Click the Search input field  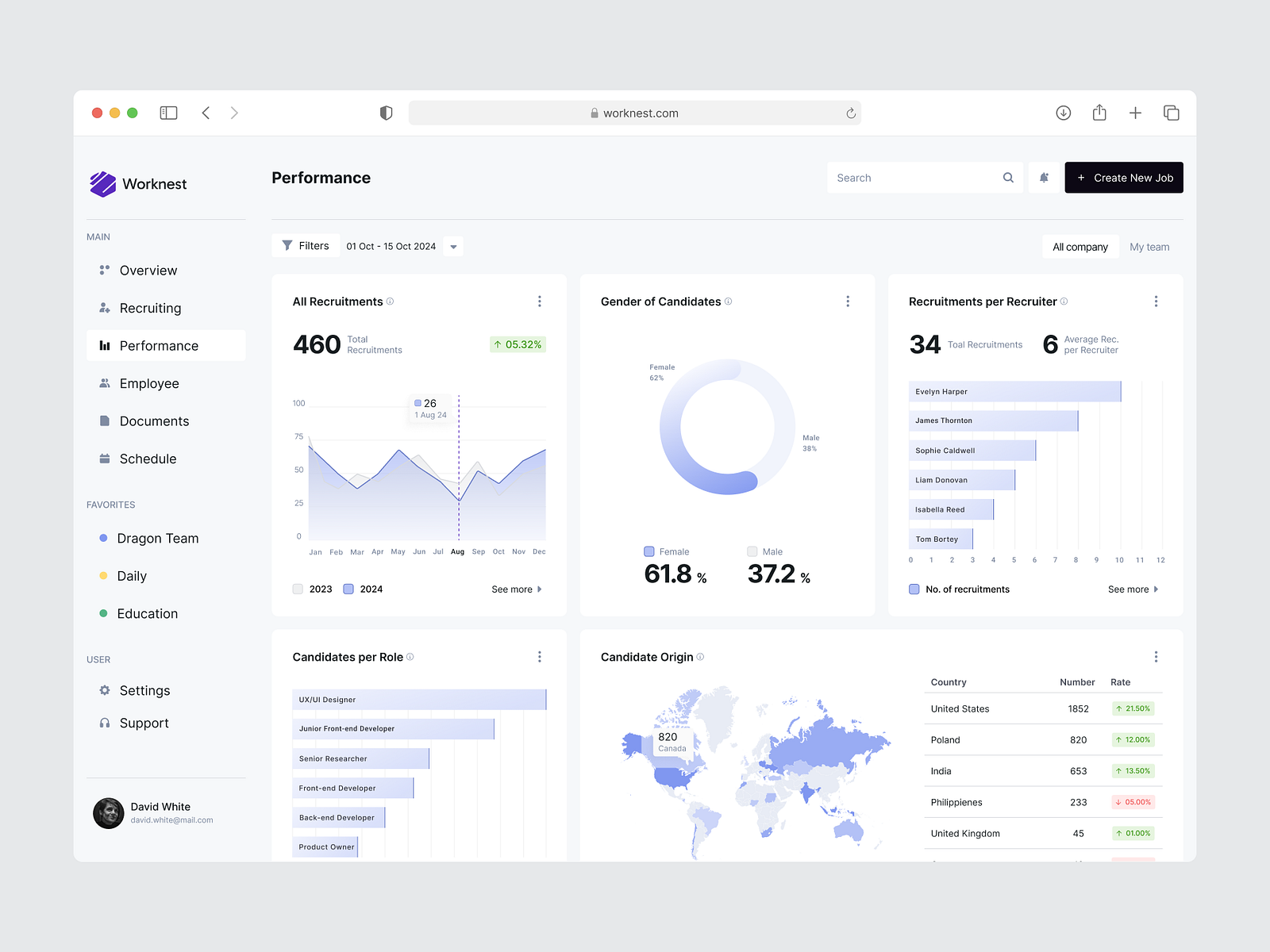(925, 178)
